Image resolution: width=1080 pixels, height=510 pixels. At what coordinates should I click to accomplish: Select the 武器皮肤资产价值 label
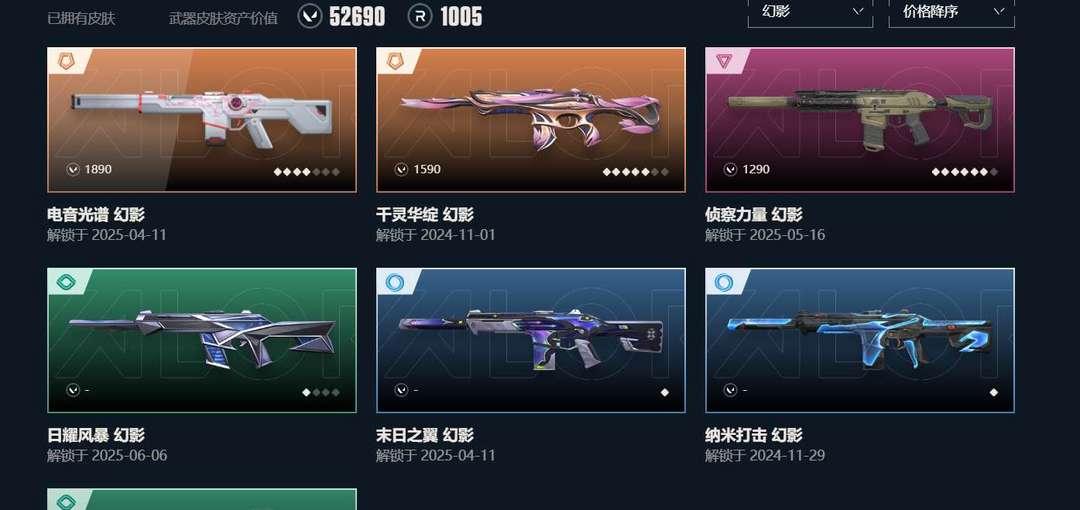tap(223, 18)
